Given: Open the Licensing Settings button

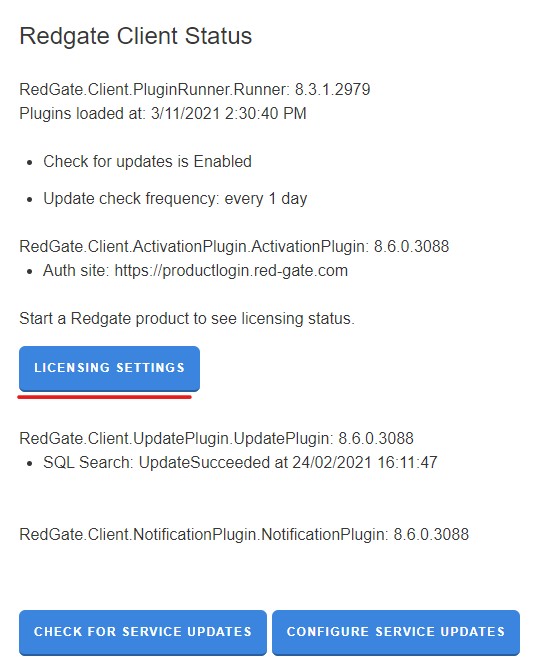Looking at the screenshot, I should [x=109, y=368].
